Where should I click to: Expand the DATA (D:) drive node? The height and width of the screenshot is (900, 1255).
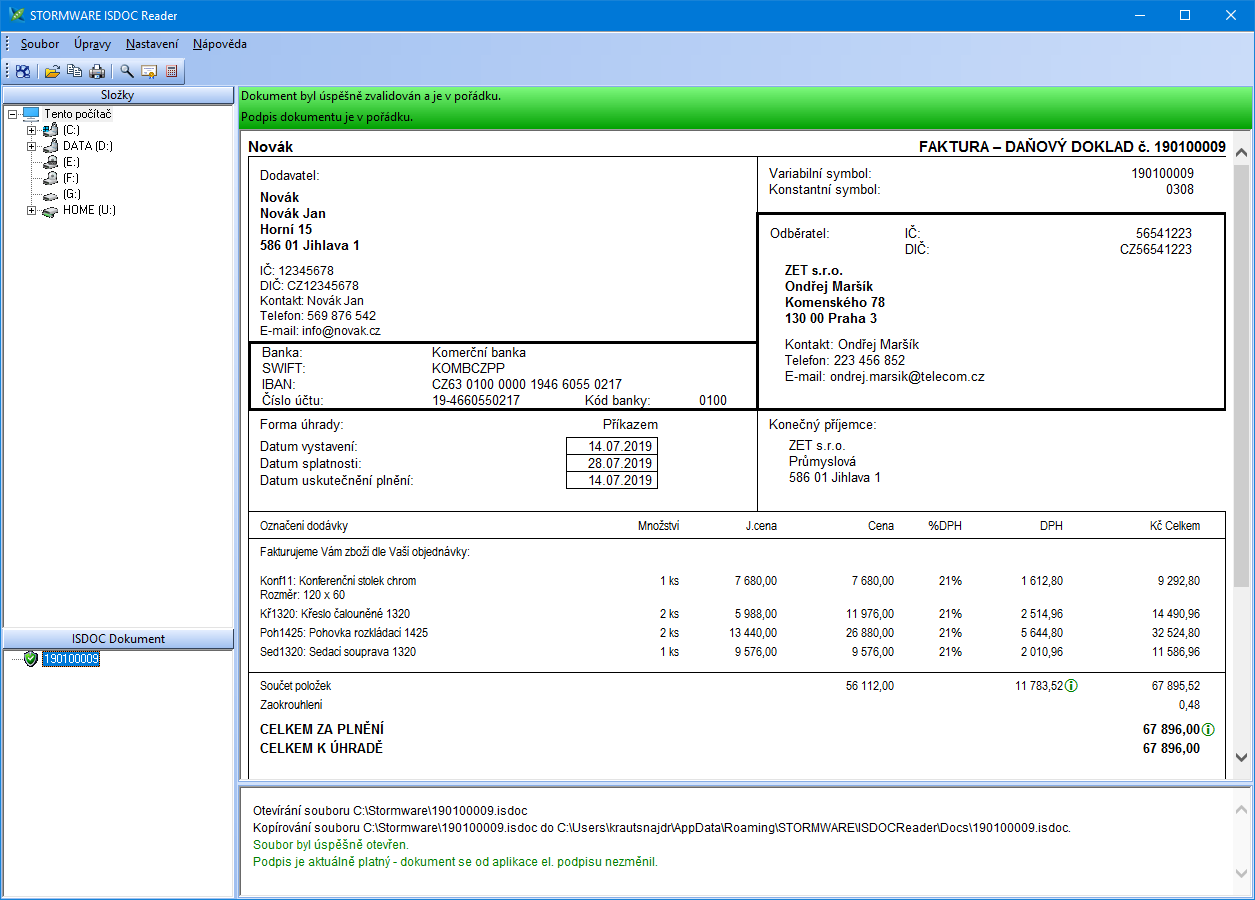tap(31, 146)
